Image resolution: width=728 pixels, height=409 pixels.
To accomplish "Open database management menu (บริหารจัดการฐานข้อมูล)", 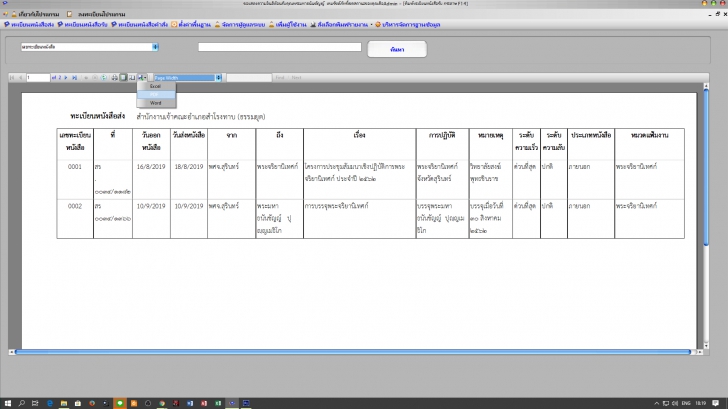I will point(408,25).
